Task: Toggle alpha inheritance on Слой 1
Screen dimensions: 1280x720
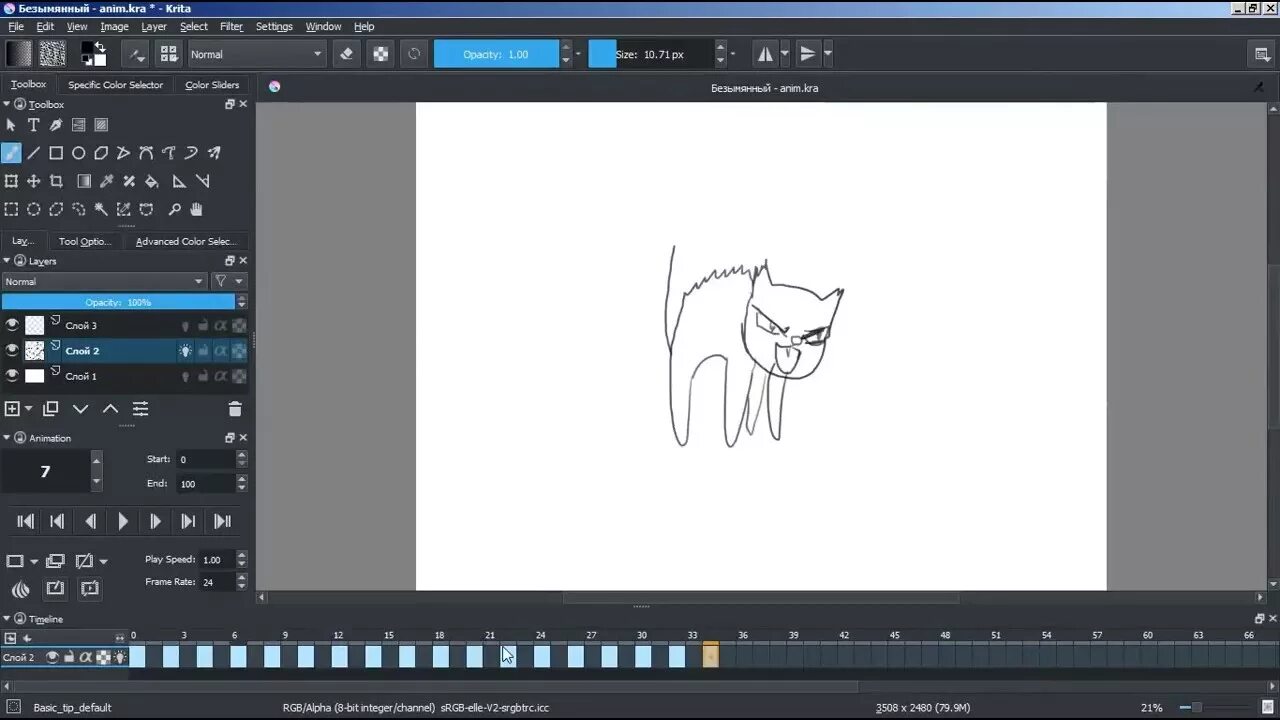Action: click(x=221, y=376)
